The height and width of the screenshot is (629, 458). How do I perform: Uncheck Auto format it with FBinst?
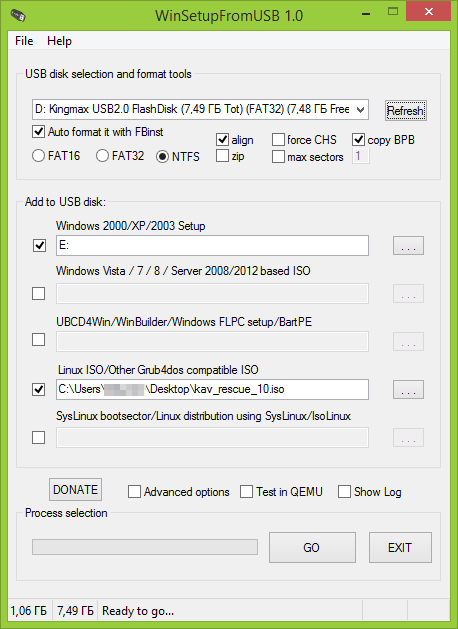pyautogui.click(x=39, y=132)
